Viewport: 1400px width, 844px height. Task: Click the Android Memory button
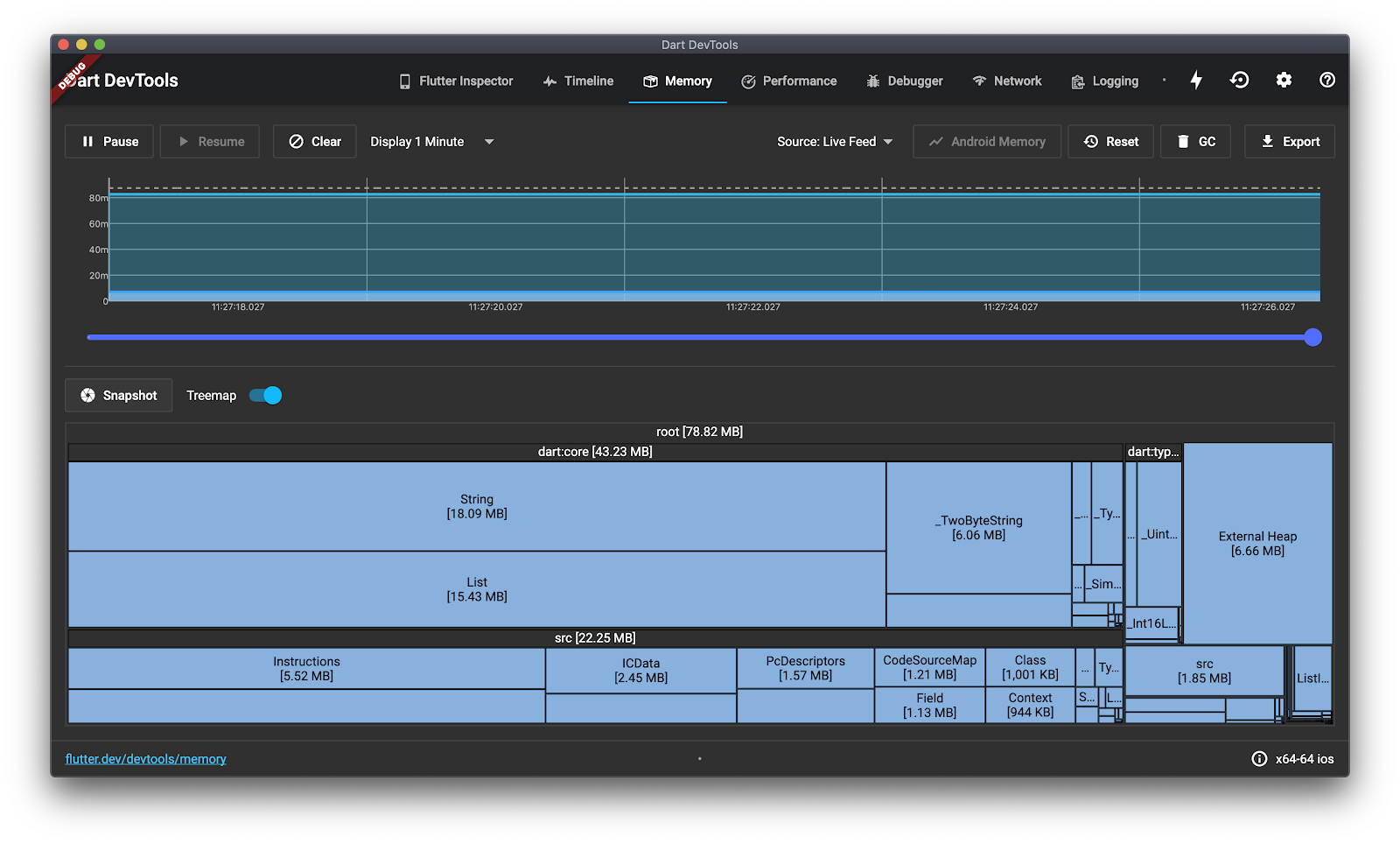[x=987, y=142]
